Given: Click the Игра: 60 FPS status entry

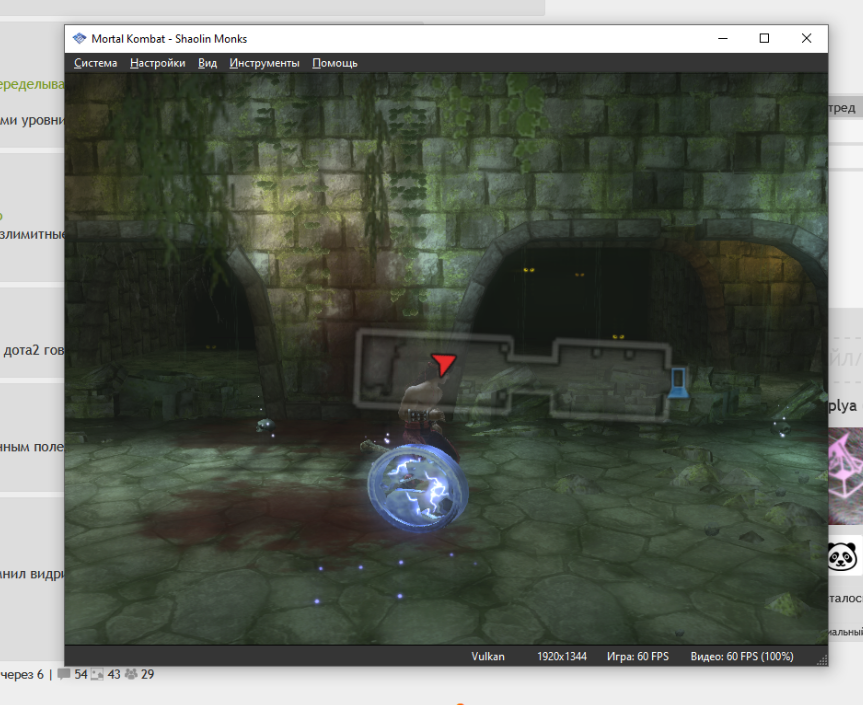Looking at the screenshot, I should pyautogui.click(x=638, y=657).
